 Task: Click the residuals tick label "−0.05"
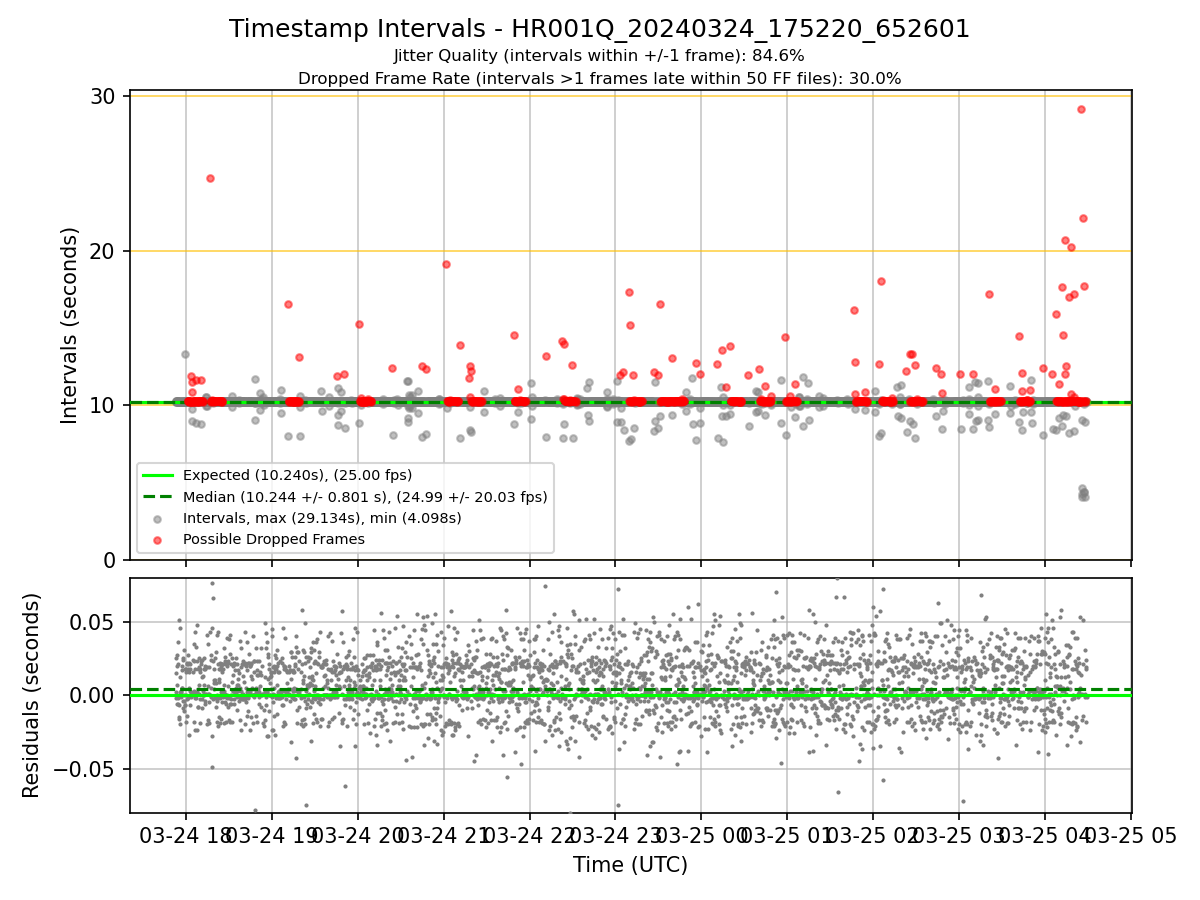click(86, 769)
